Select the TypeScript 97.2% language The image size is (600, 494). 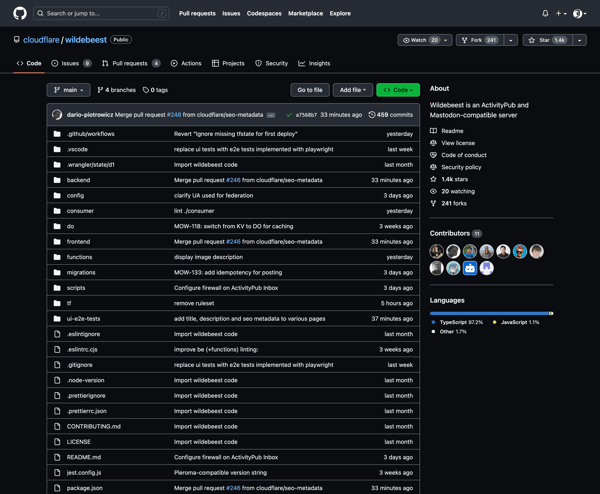click(x=461, y=323)
